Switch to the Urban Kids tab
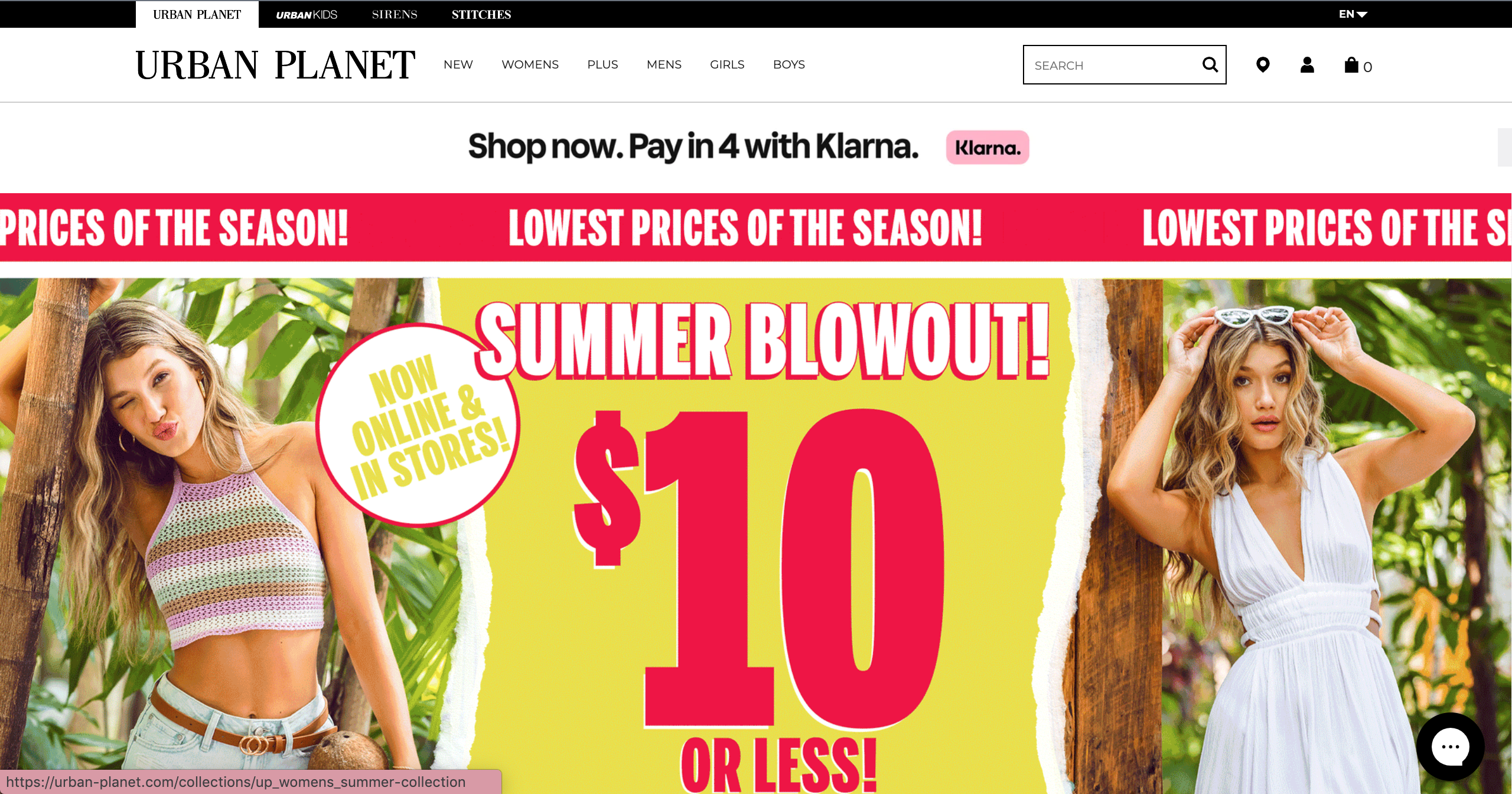Screen dimensions: 1512x794 [x=307, y=15]
